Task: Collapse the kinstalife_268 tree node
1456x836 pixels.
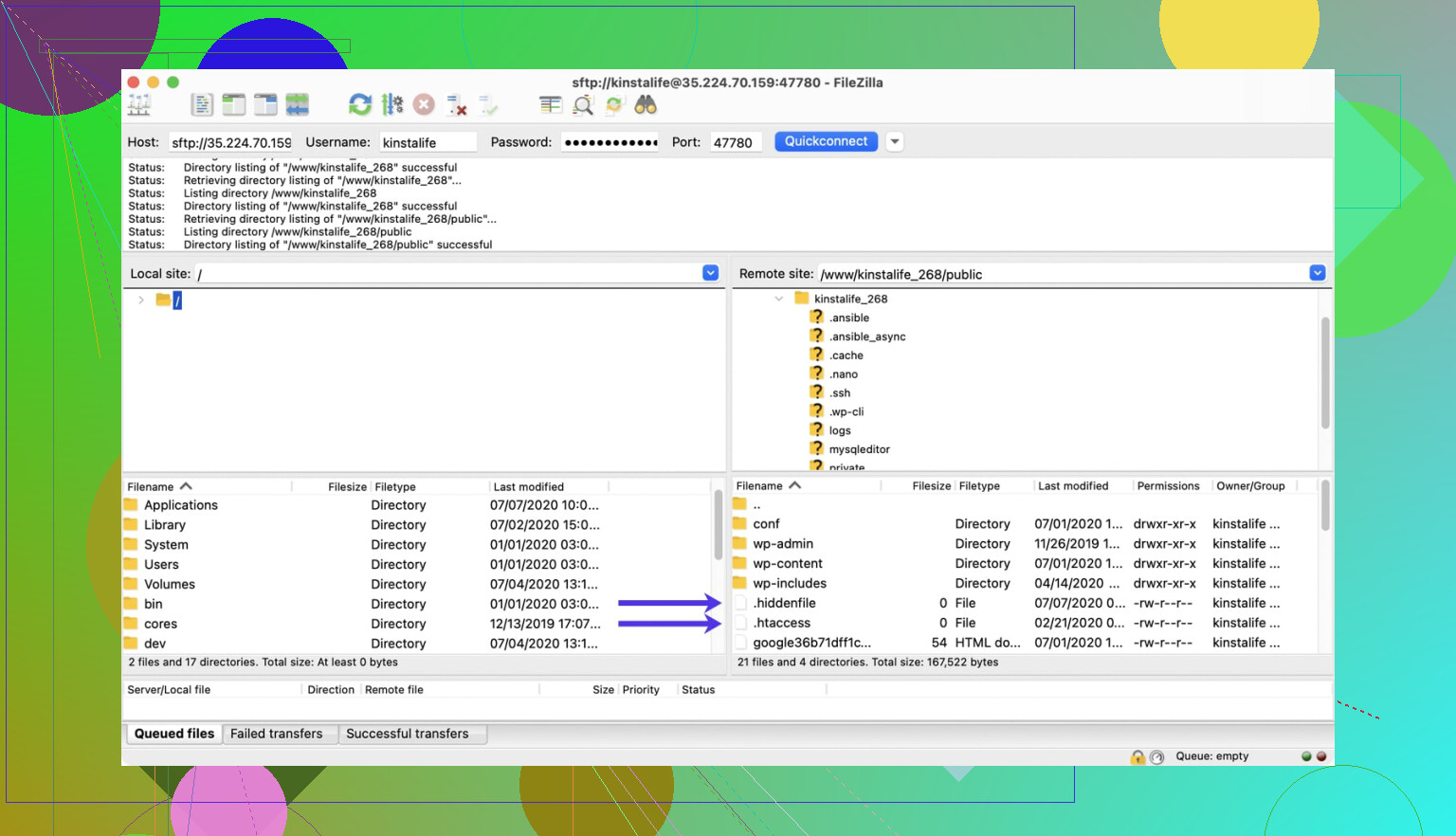Action: [779, 299]
